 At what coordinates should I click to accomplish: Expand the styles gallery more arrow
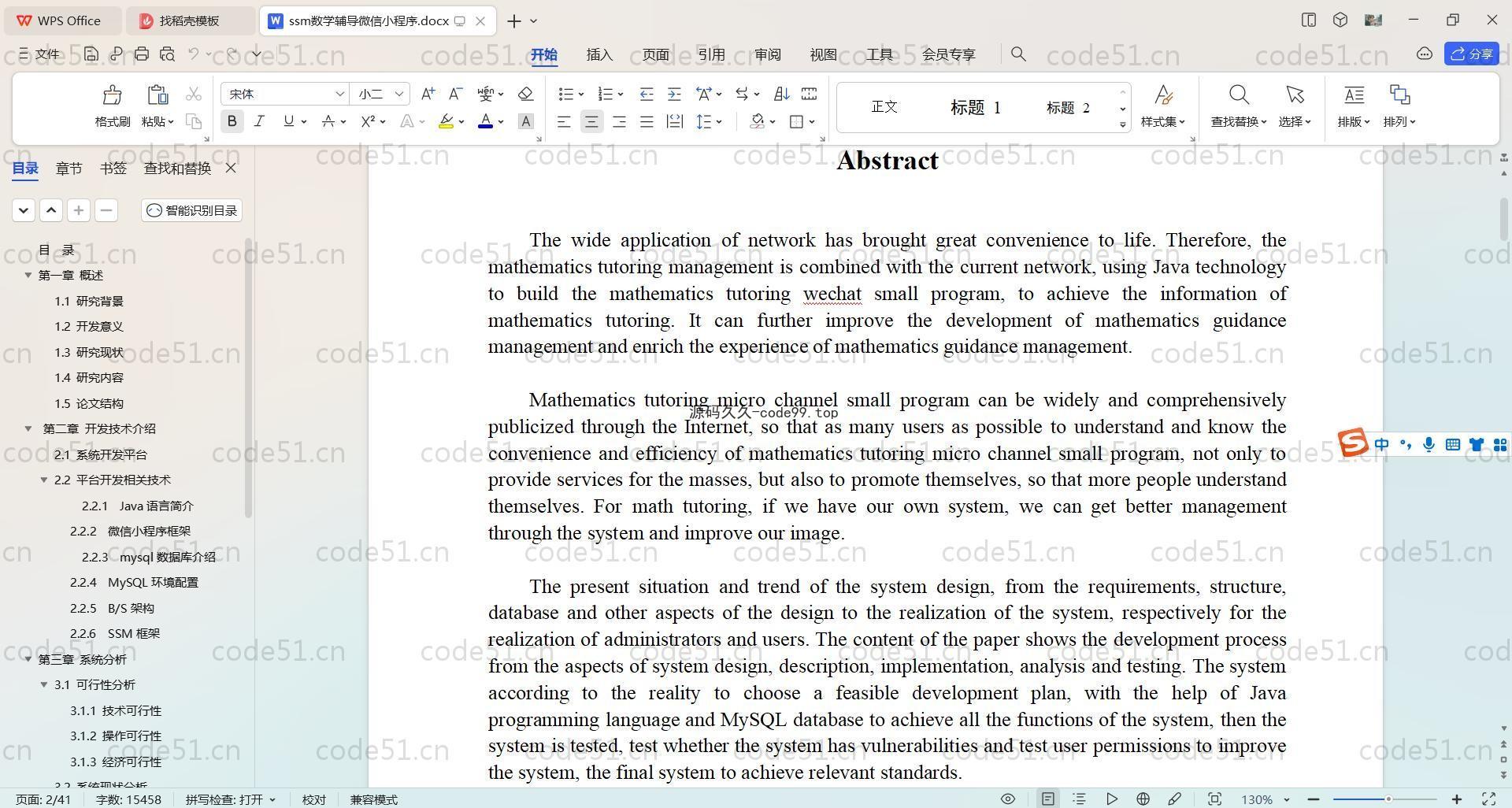point(1122,125)
